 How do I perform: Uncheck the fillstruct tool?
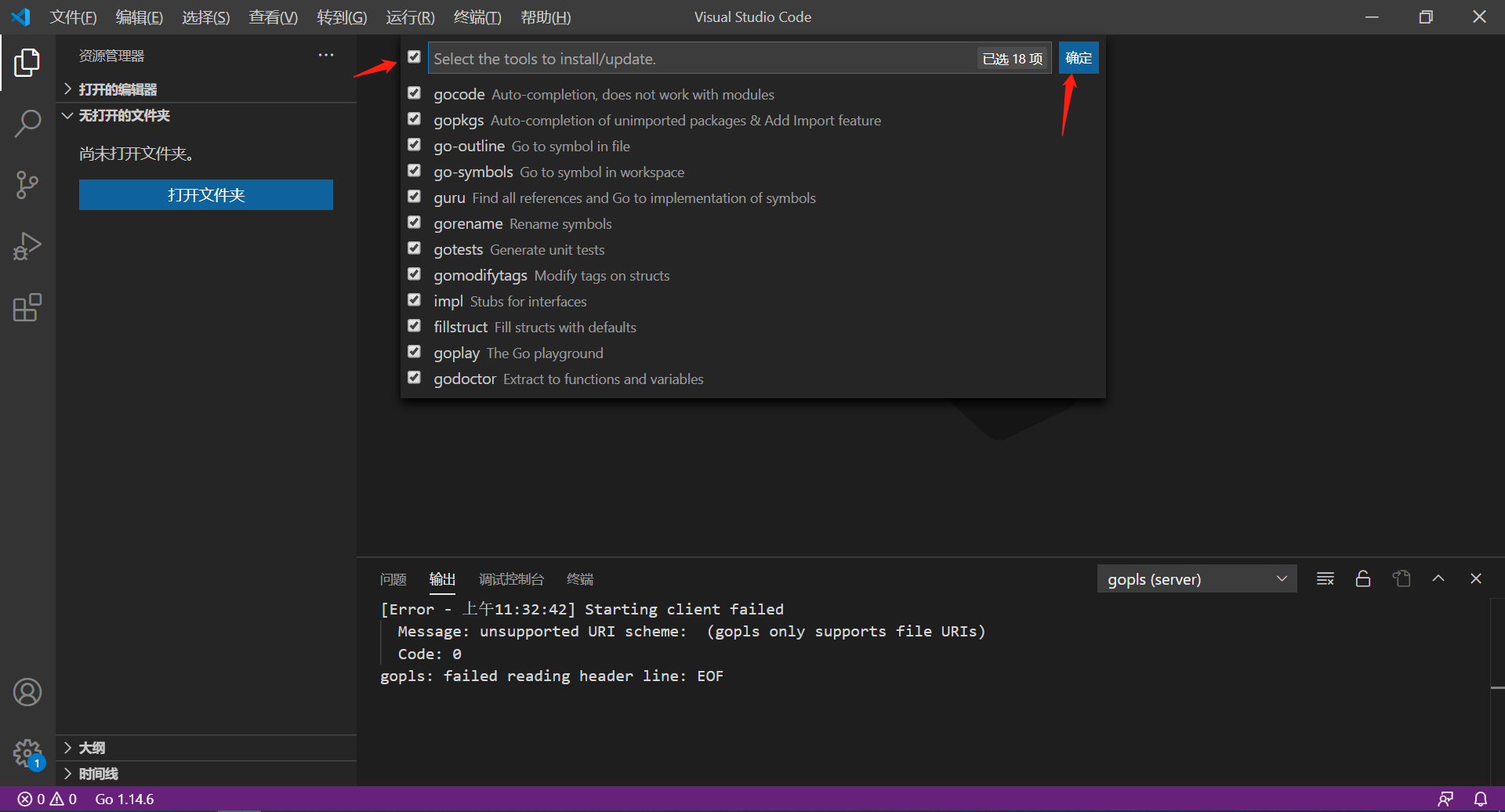pos(414,325)
